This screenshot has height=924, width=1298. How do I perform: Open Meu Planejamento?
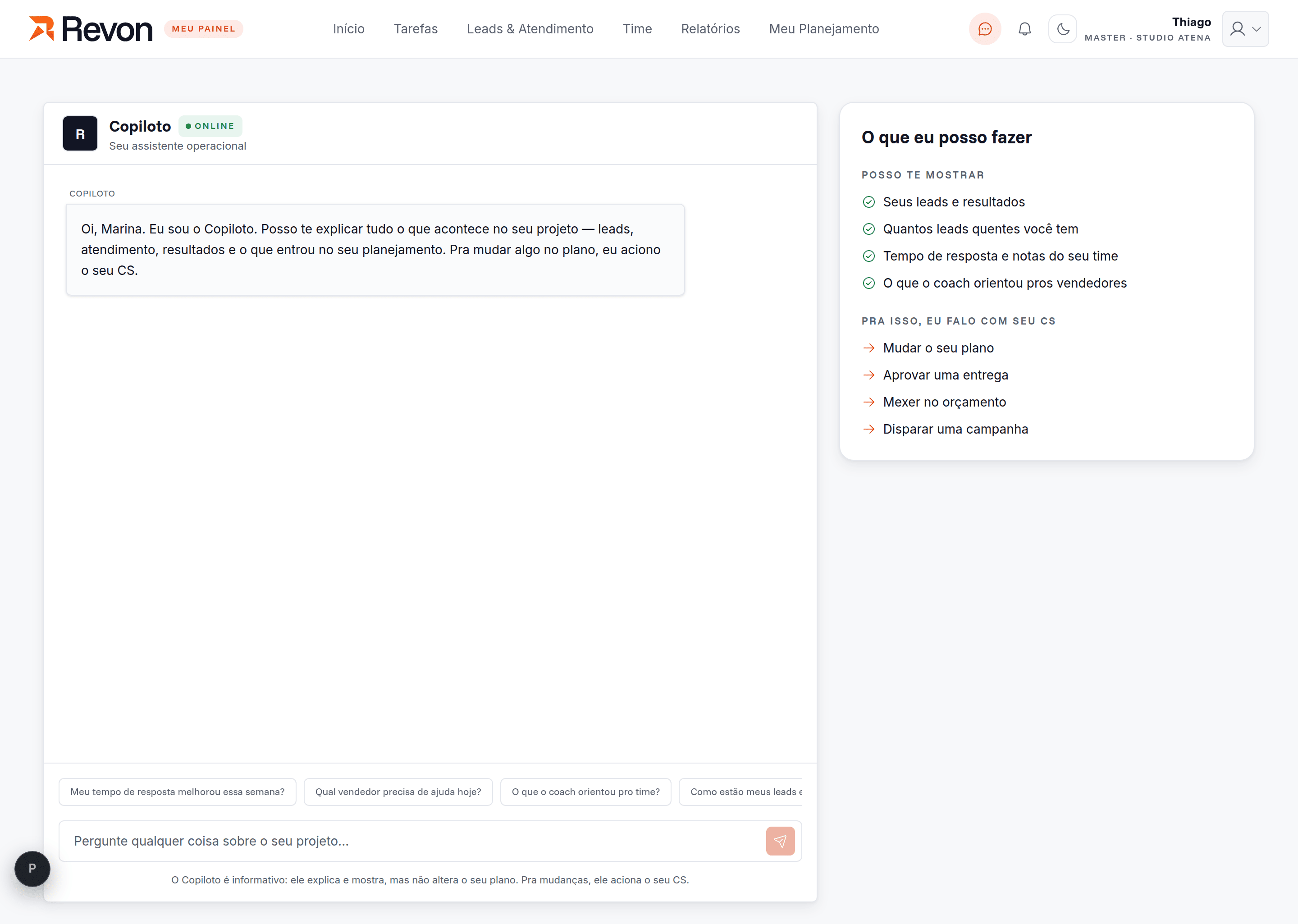coord(823,28)
